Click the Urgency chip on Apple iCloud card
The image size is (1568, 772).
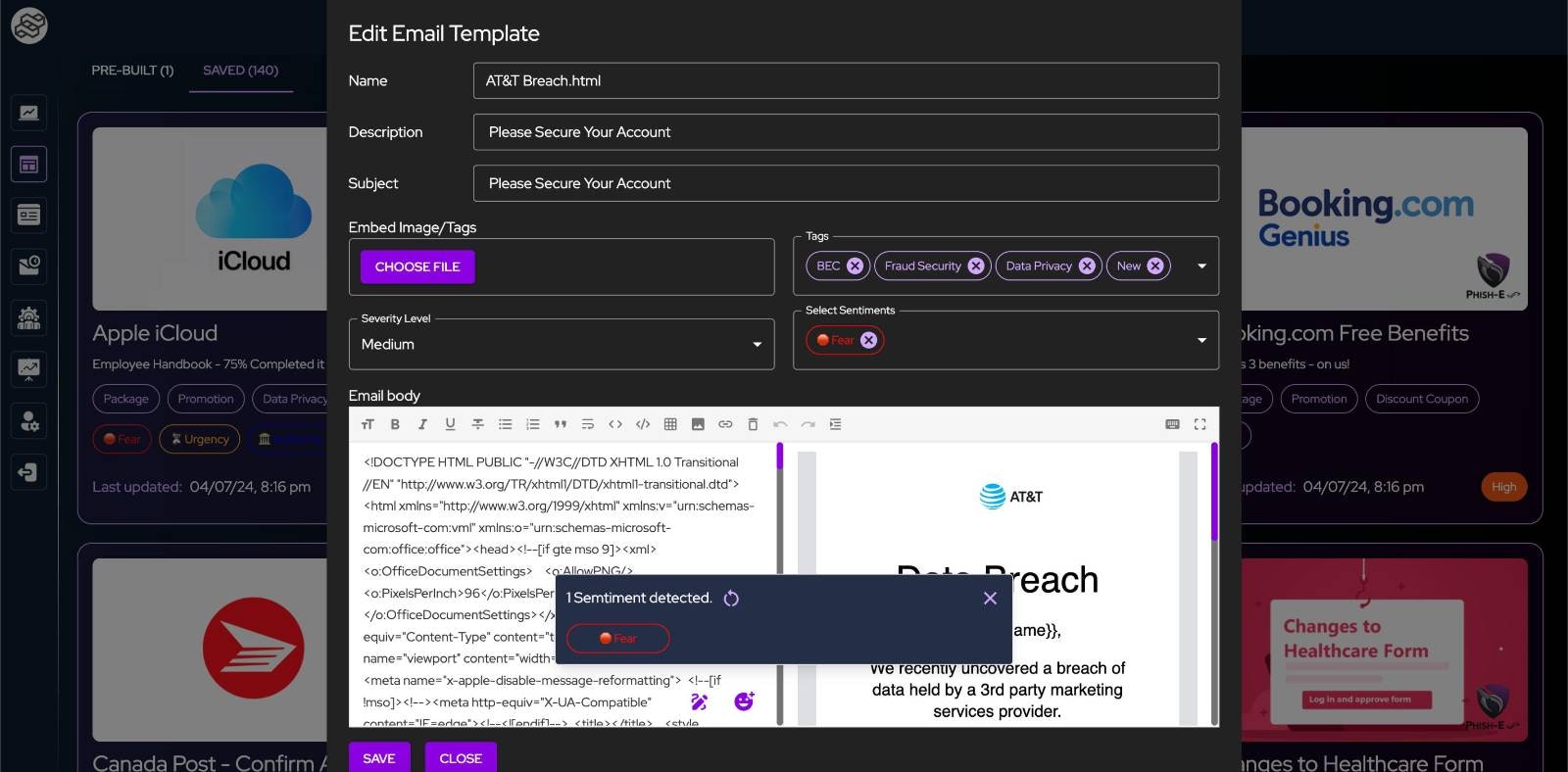(200, 439)
